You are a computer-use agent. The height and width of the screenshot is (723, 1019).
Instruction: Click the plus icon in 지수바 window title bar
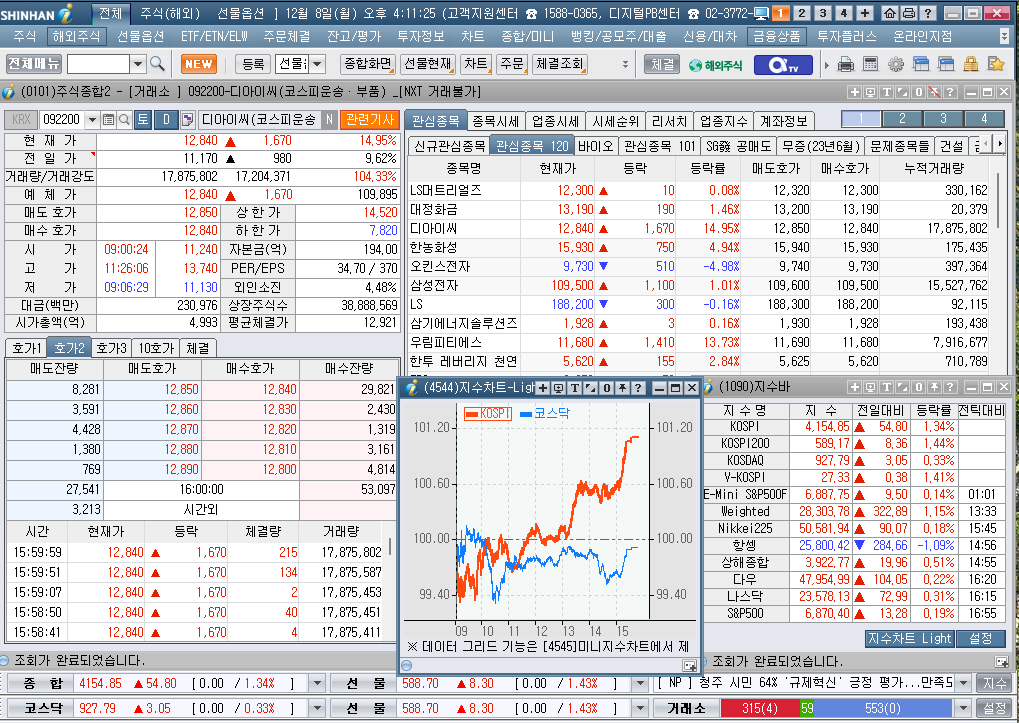(x=855, y=387)
